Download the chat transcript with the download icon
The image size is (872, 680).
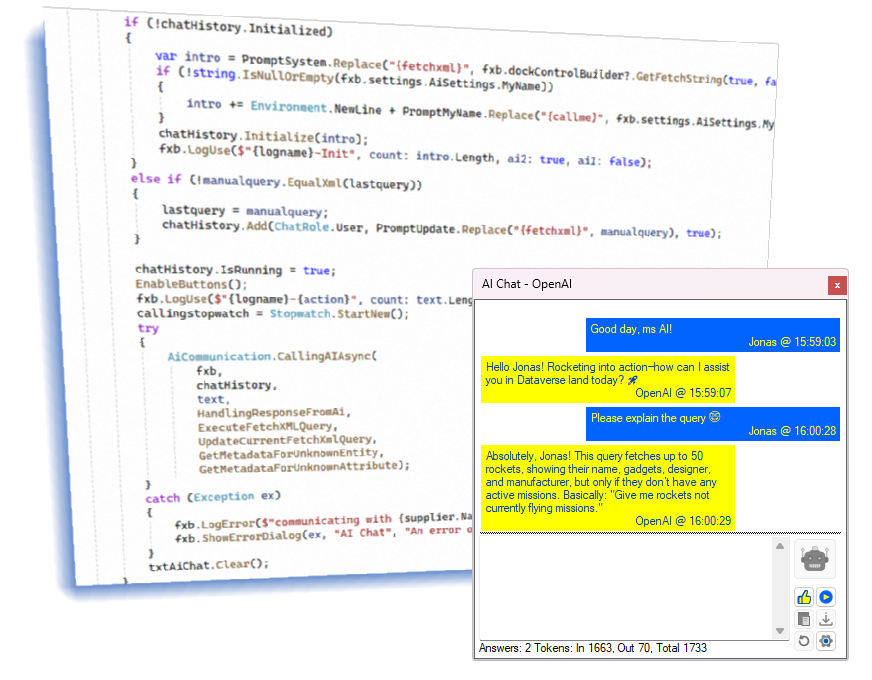click(826, 619)
